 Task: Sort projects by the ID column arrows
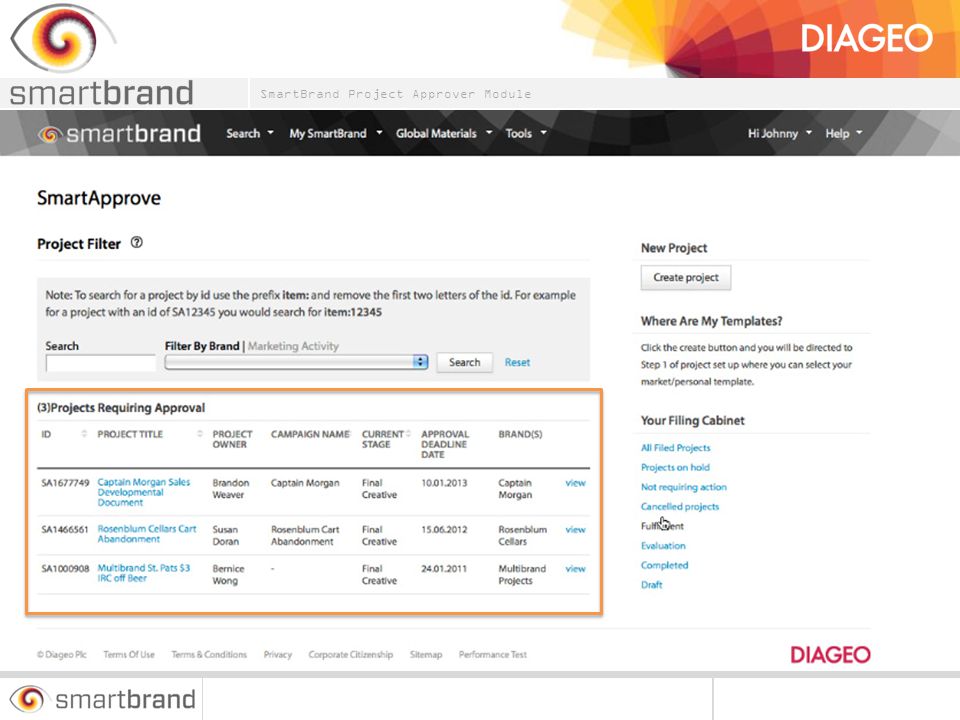click(84, 434)
